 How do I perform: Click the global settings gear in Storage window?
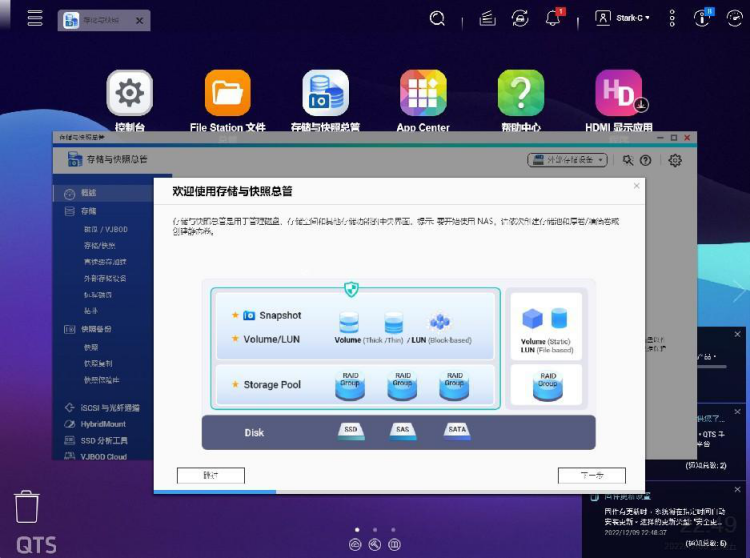[x=675, y=160]
